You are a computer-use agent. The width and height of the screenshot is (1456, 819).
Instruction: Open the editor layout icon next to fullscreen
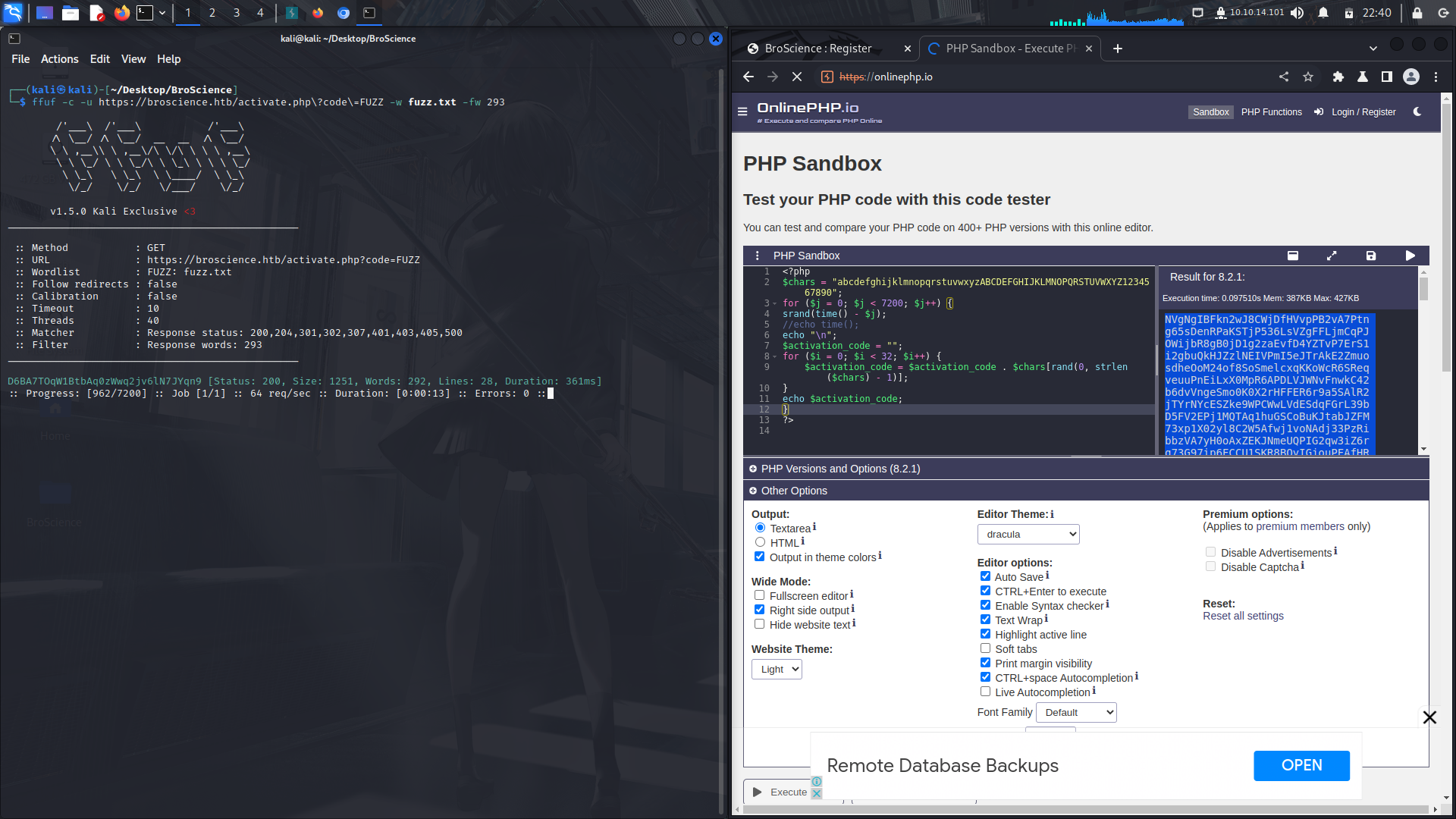1294,256
